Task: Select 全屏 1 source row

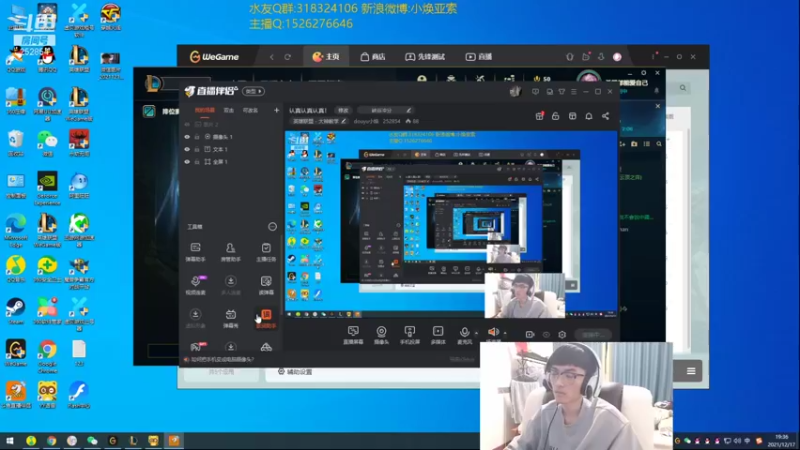Action: coord(232,162)
